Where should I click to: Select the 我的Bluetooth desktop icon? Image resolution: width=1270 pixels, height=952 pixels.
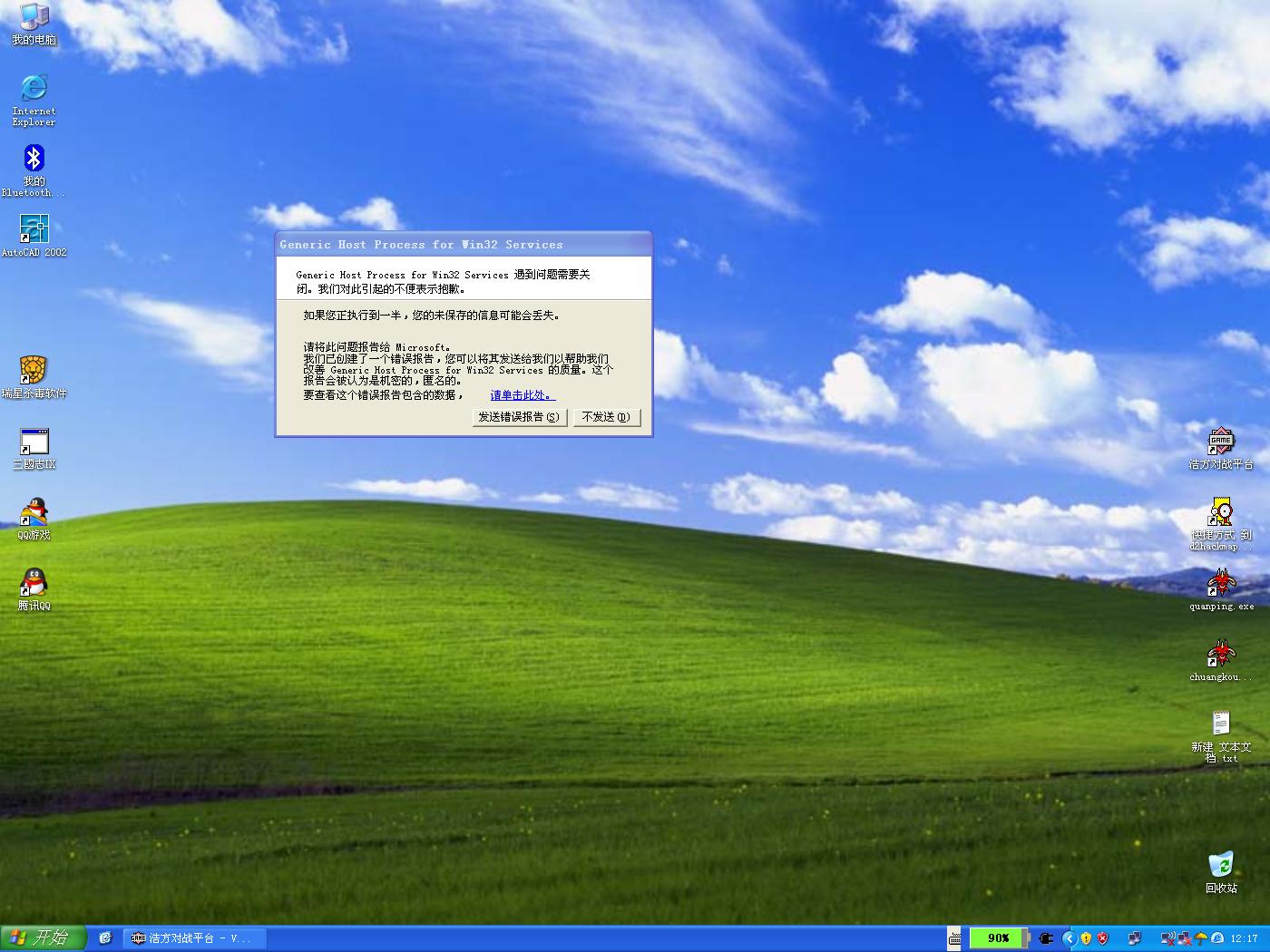(x=34, y=171)
